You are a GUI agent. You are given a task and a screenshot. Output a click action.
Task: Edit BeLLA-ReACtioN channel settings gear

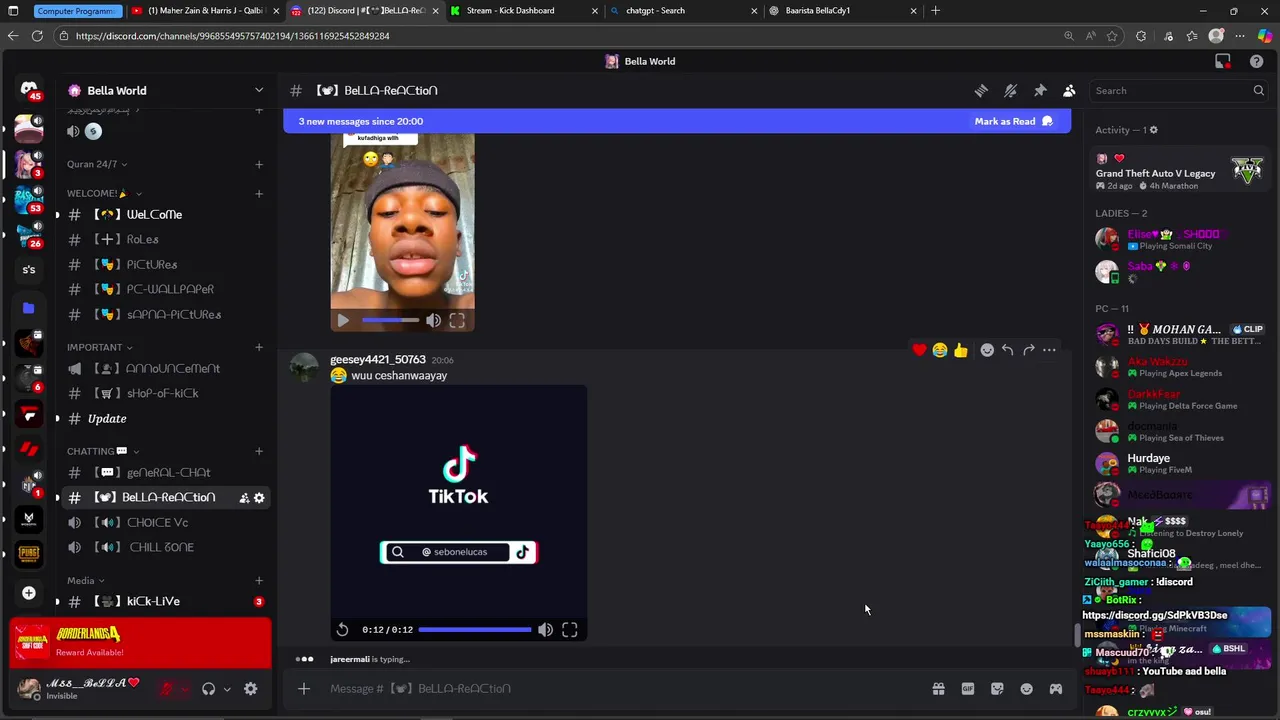click(x=259, y=498)
